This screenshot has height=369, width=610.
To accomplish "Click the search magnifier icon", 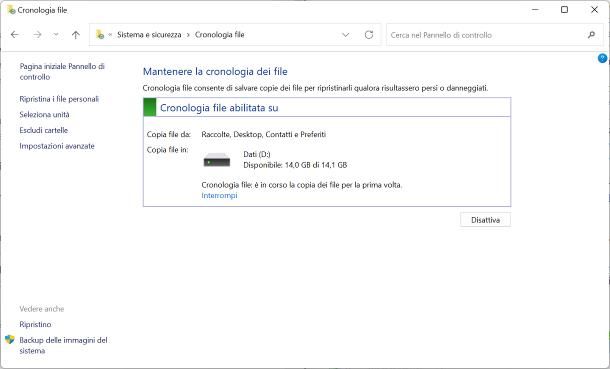I will (x=591, y=35).
